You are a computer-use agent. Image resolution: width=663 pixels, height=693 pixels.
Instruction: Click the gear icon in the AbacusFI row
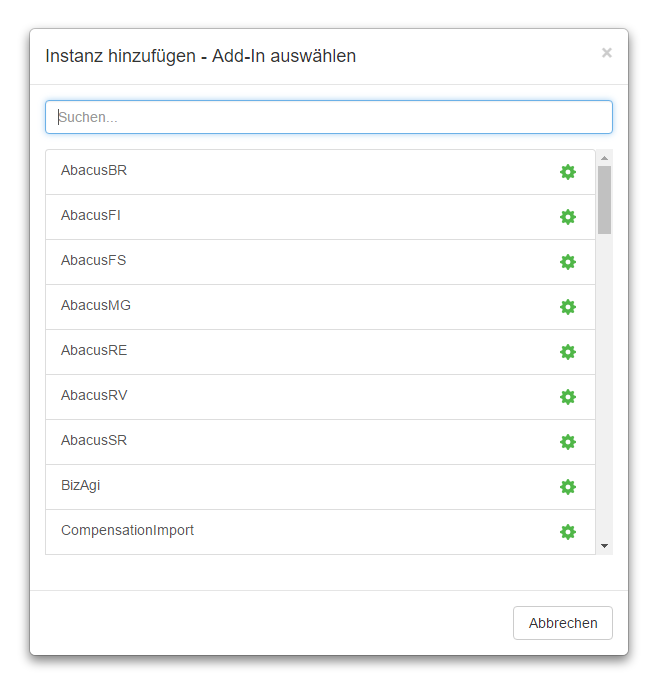pyautogui.click(x=568, y=217)
